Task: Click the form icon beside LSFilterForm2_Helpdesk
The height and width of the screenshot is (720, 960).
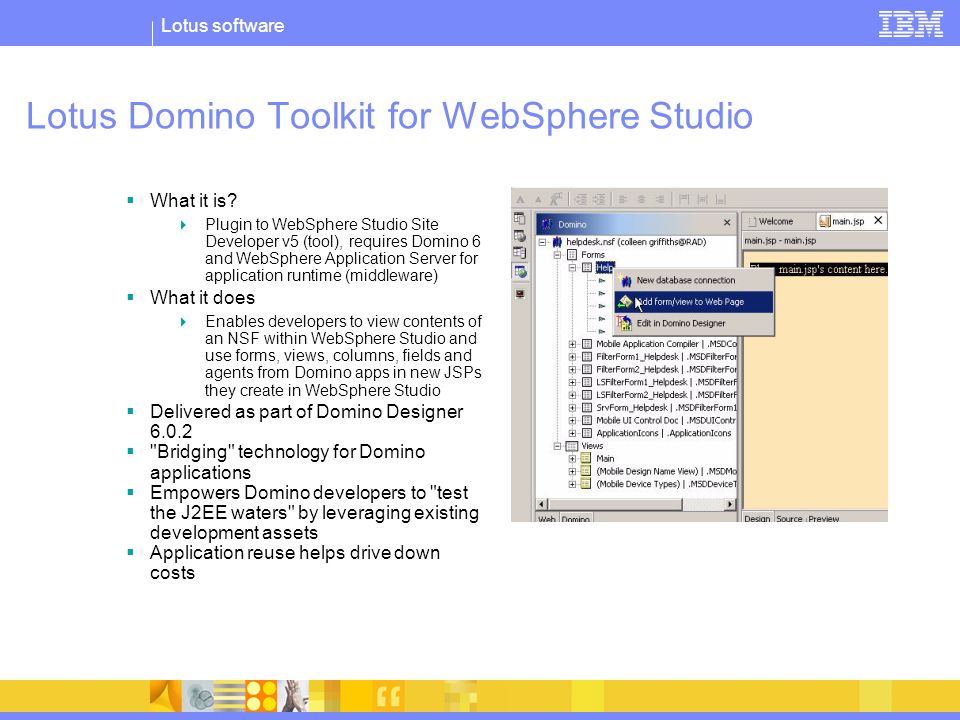Action: point(587,395)
